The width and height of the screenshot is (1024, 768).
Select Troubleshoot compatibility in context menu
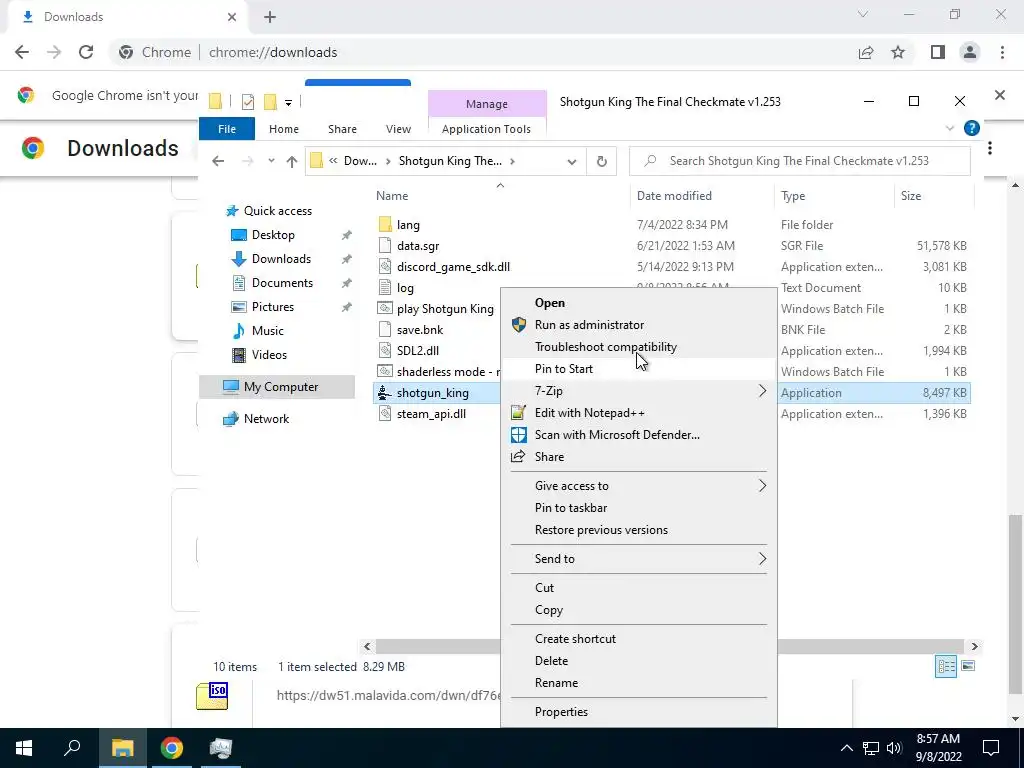click(639, 347)
